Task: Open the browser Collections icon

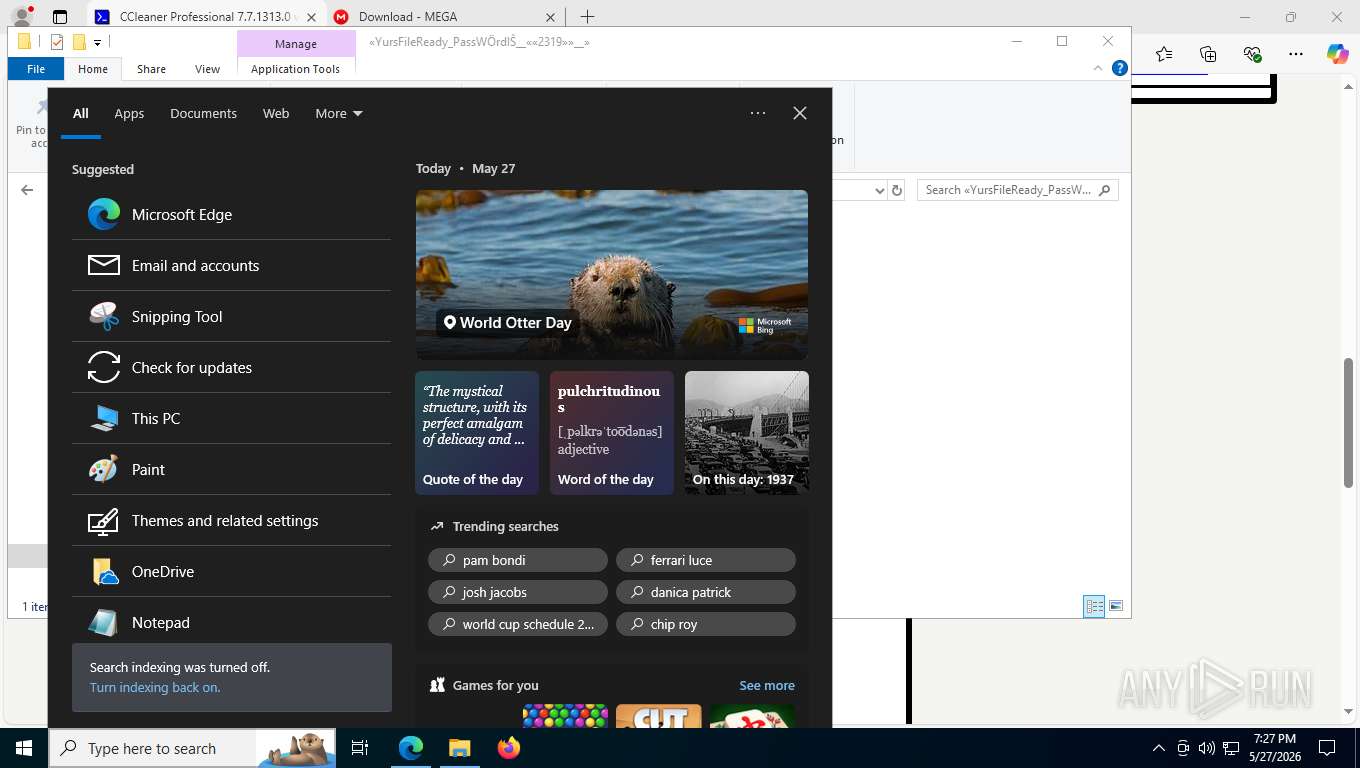Action: tap(1208, 54)
